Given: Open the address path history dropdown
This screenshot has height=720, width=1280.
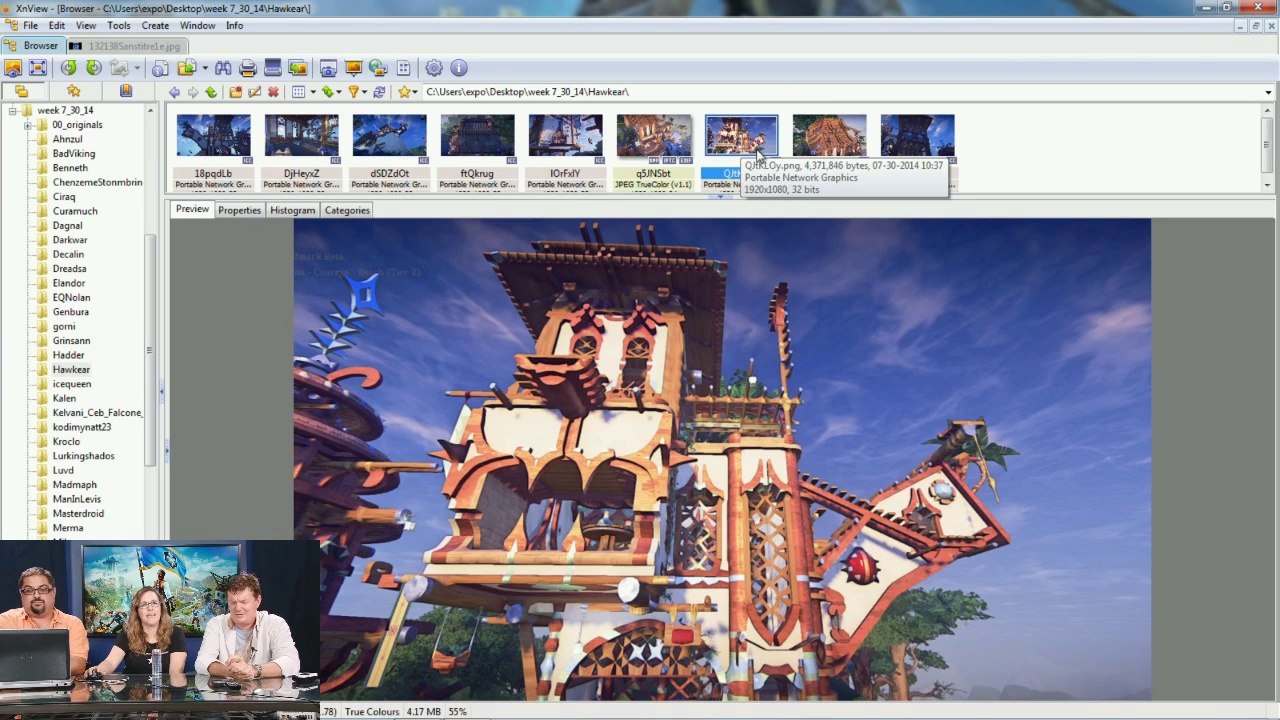Looking at the screenshot, I should (1268, 92).
